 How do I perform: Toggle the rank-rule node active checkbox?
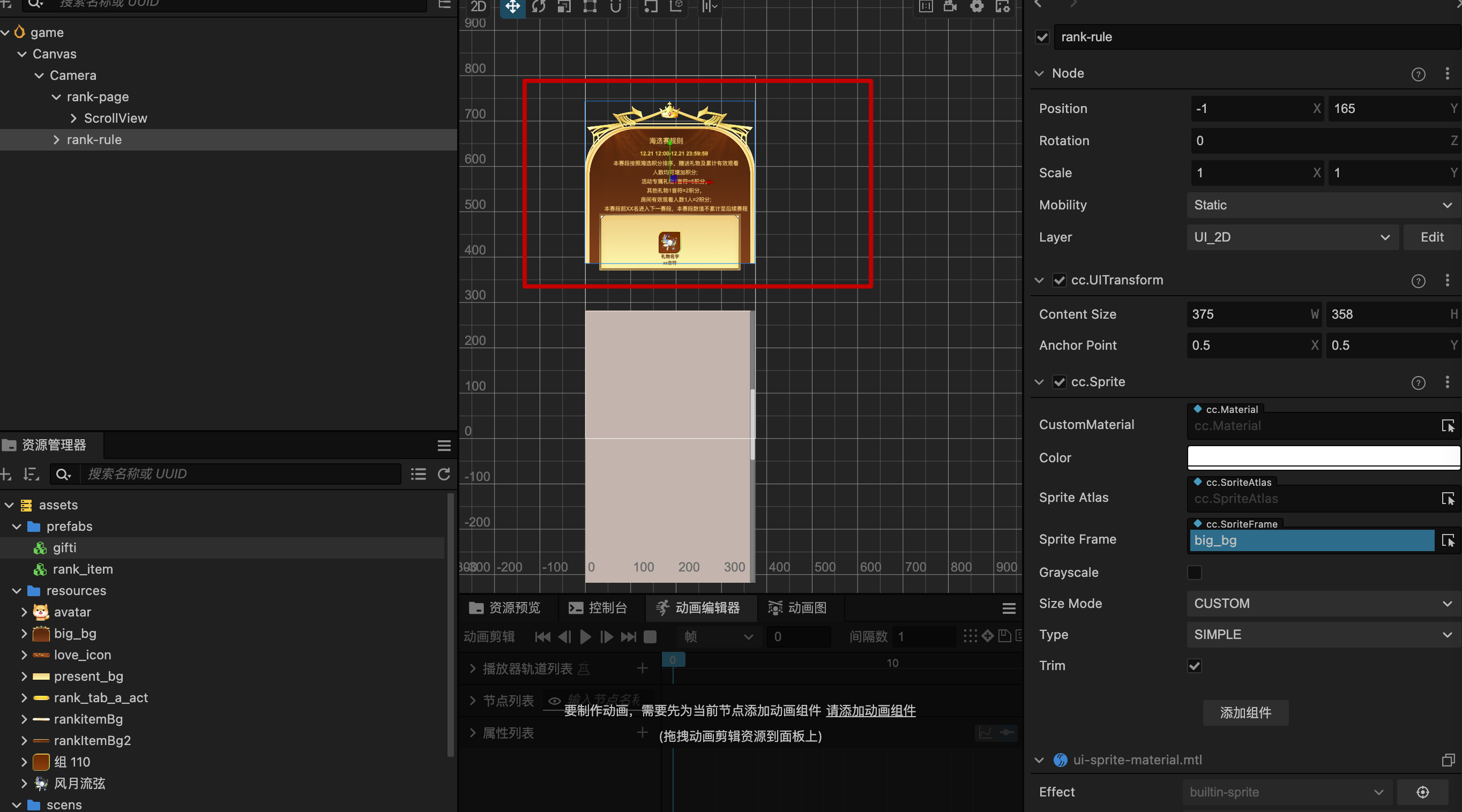pos(1042,37)
